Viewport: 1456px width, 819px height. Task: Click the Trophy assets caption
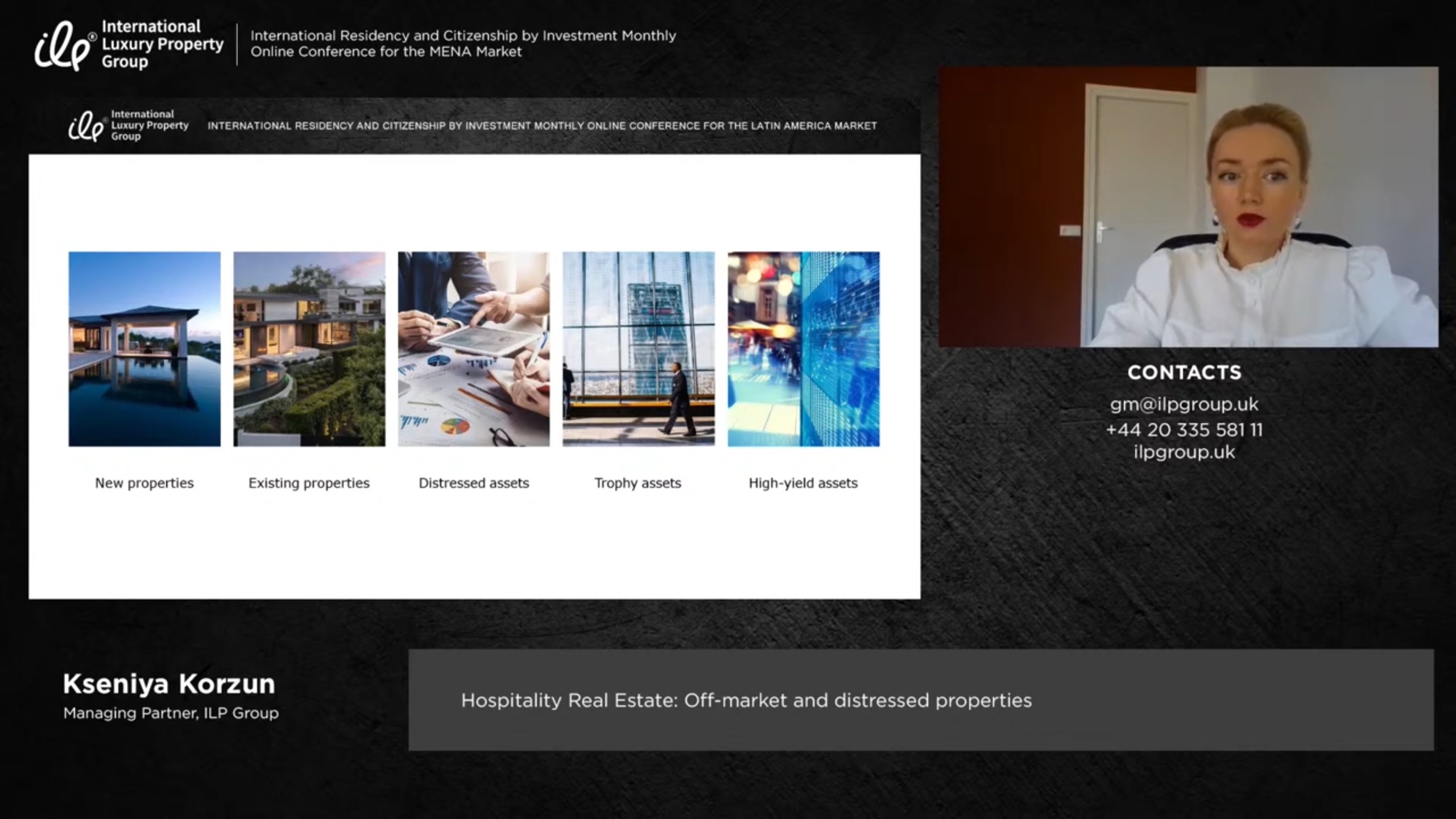(x=638, y=483)
